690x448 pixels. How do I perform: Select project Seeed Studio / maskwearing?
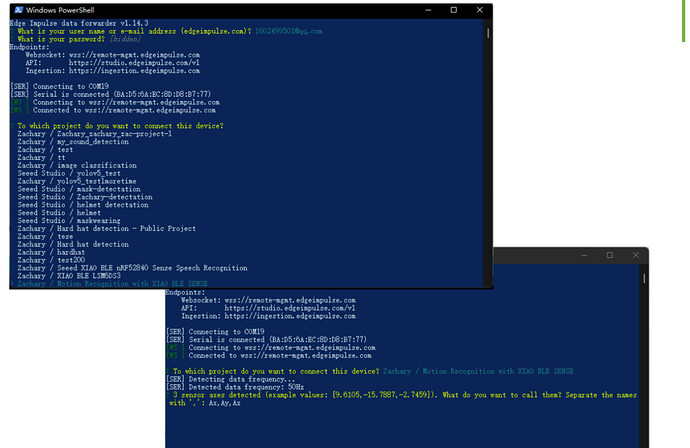click(69, 220)
